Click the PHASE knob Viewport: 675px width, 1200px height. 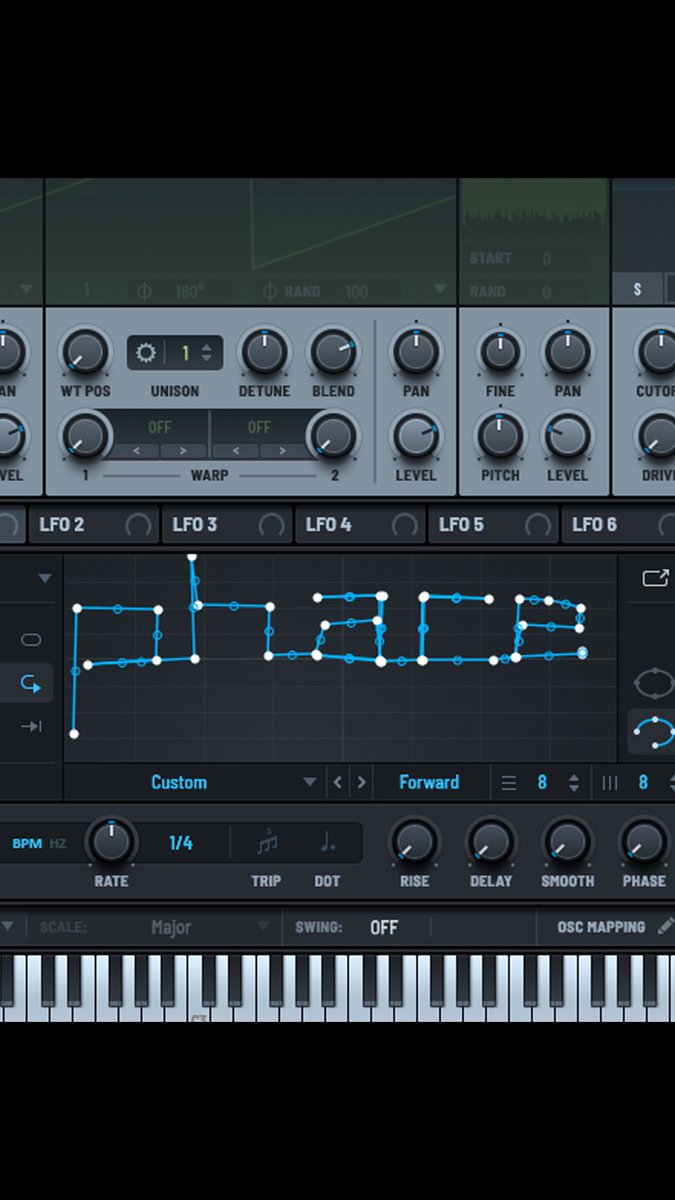point(644,843)
